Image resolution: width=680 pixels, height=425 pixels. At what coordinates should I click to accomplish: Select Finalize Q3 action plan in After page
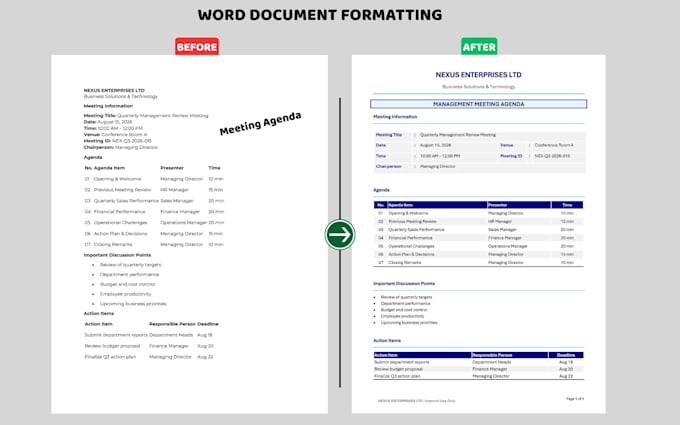[397, 376]
